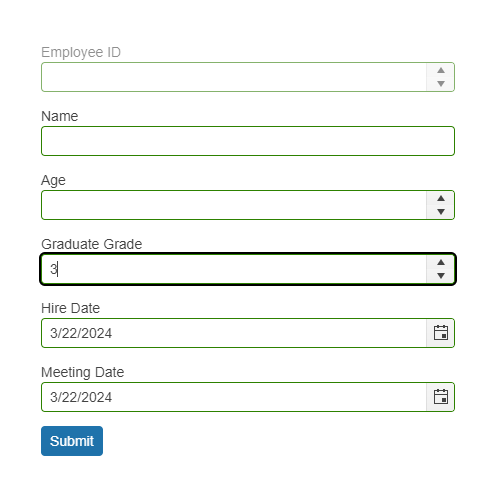The image size is (496, 498).
Task: Select the Age input field
Action: tap(234, 205)
